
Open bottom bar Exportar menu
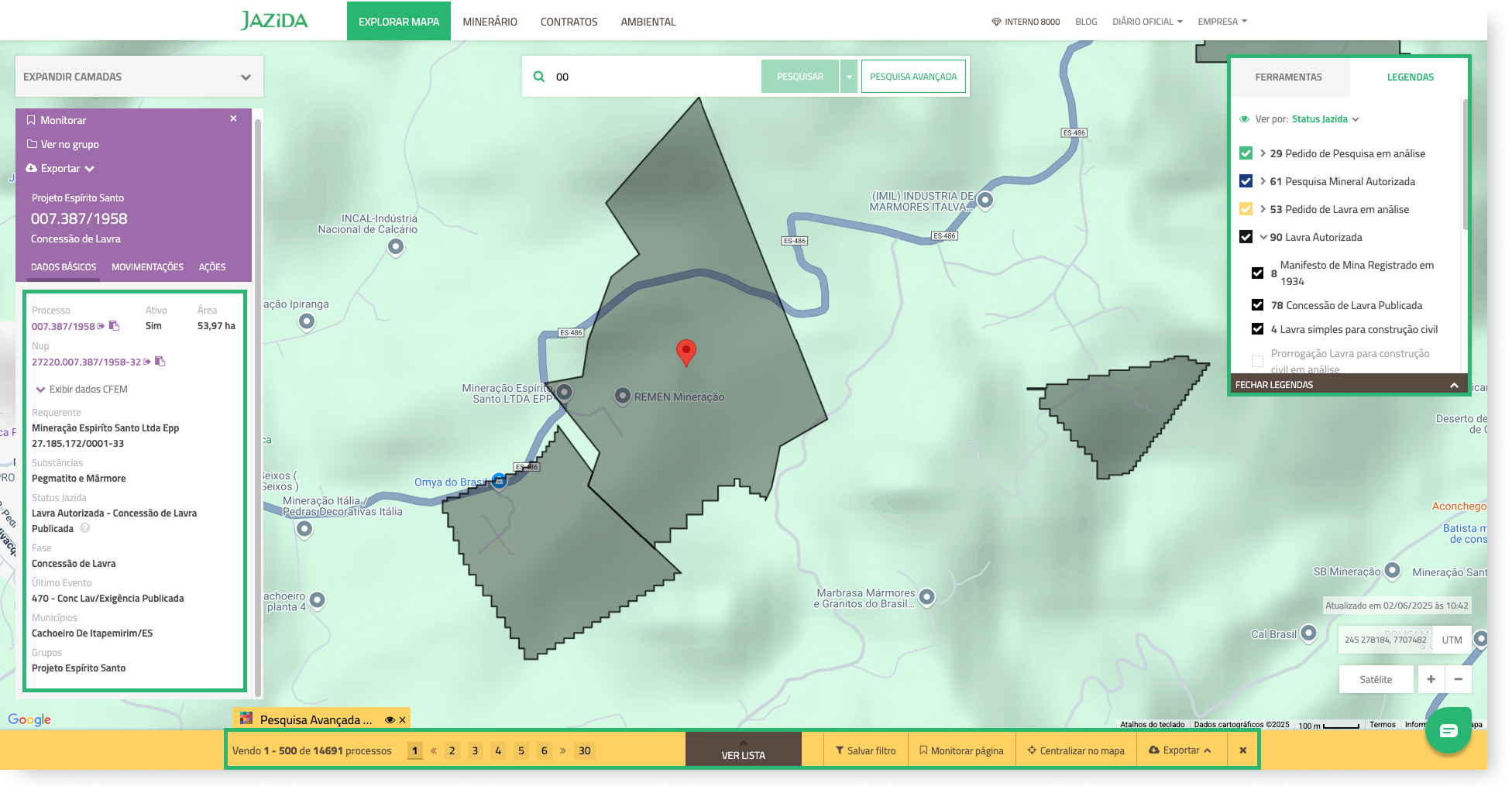pyautogui.click(x=1180, y=750)
